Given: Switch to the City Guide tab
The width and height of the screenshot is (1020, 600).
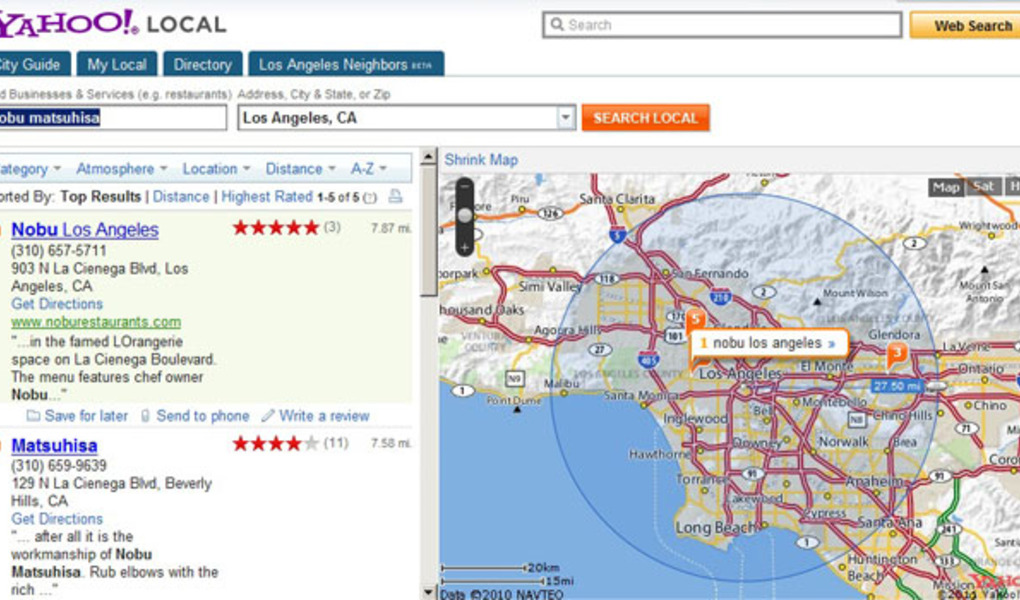Looking at the screenshot, I should click(35, 64).
